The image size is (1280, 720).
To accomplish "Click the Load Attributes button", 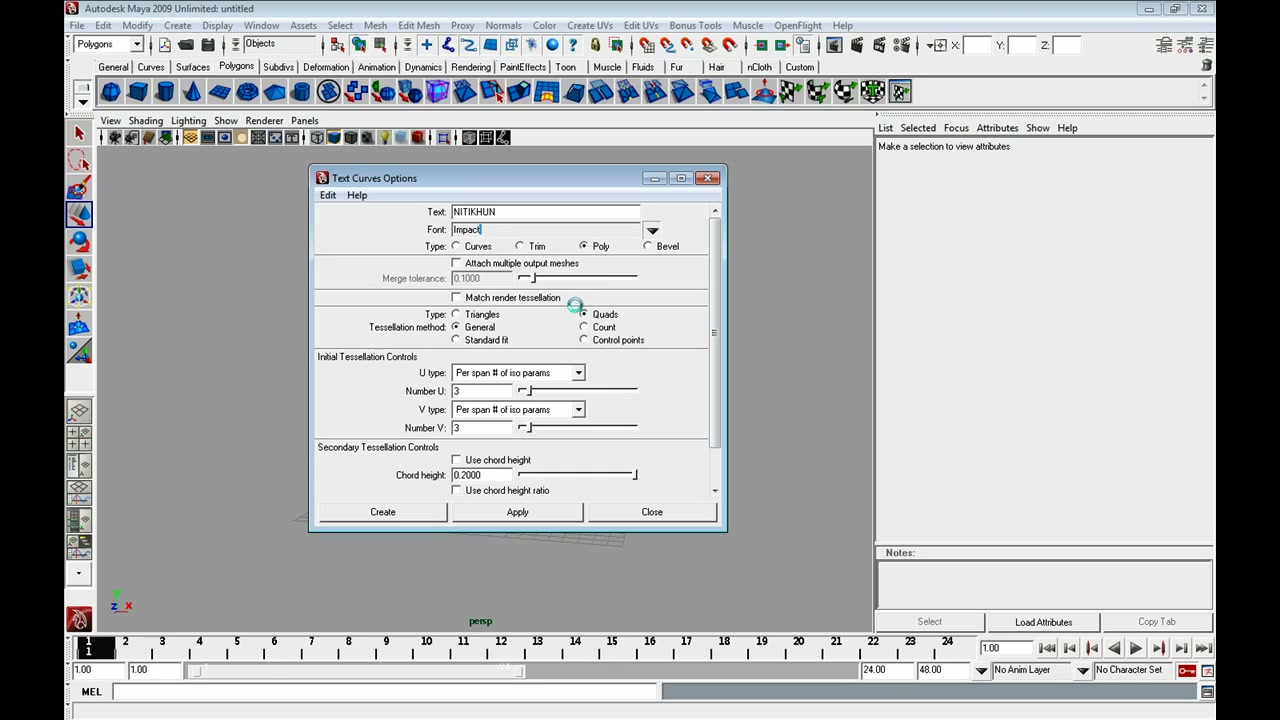I will pos(1043,622).
